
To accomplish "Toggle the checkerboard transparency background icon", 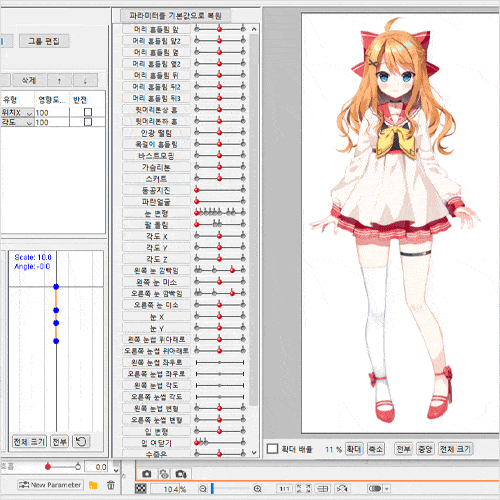I will click(x=141, y=489).
